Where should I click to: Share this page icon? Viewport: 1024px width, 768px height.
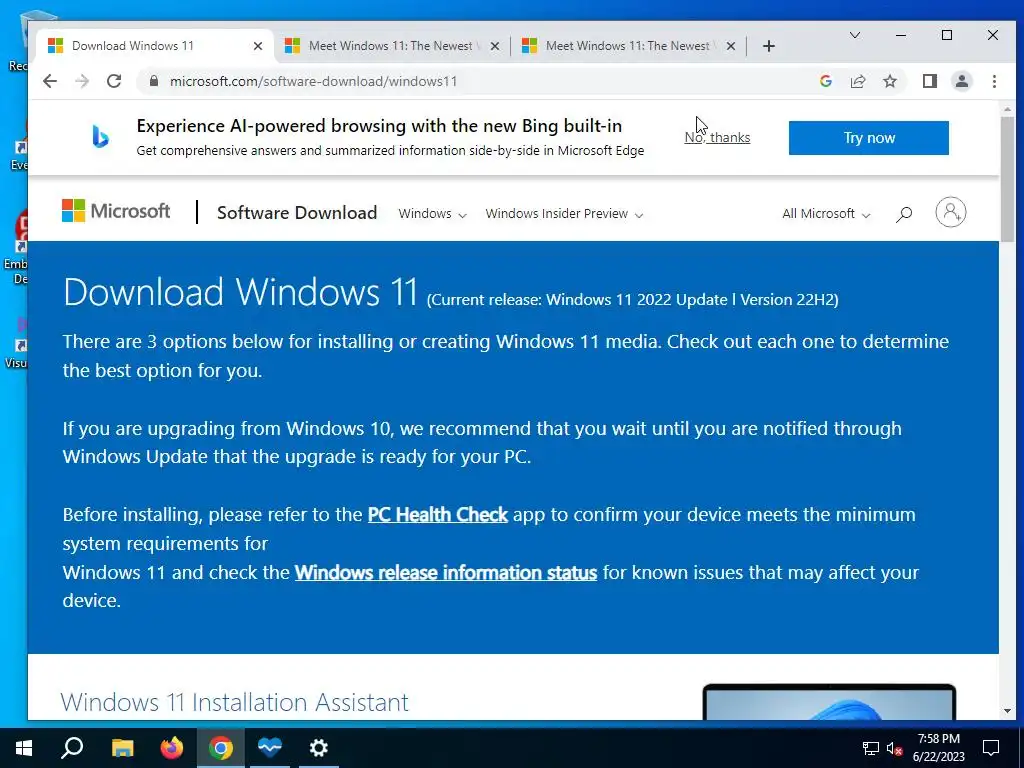[857, 81]
